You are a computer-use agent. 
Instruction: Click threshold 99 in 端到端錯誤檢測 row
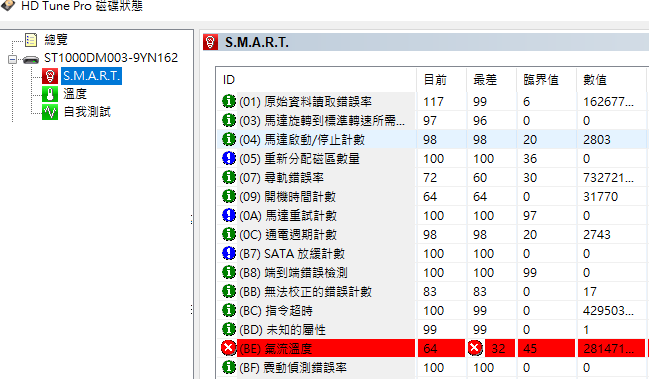tap(530, 273)
